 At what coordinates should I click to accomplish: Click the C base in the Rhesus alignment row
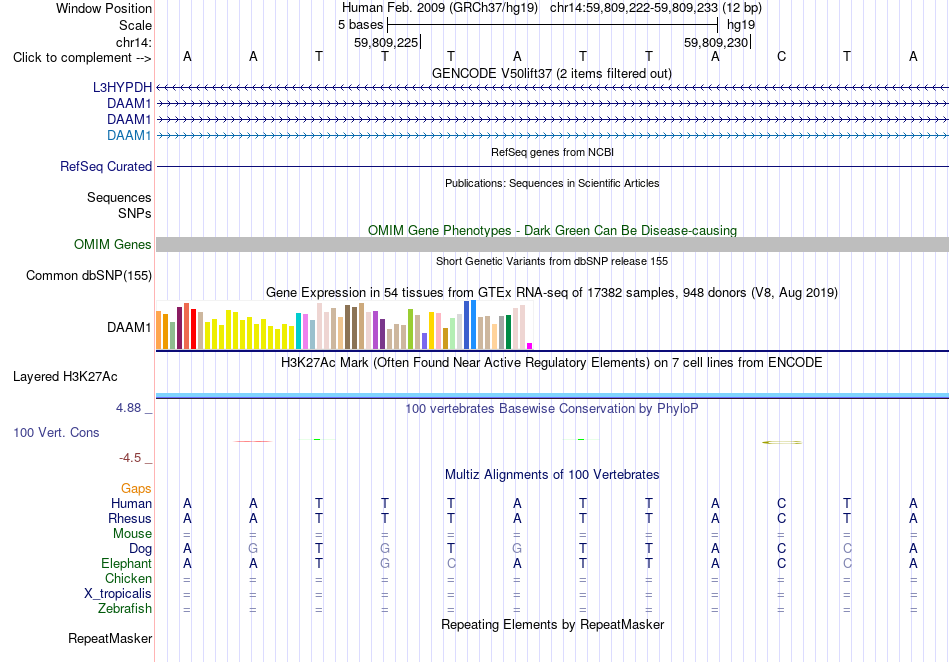coord(781,518)
